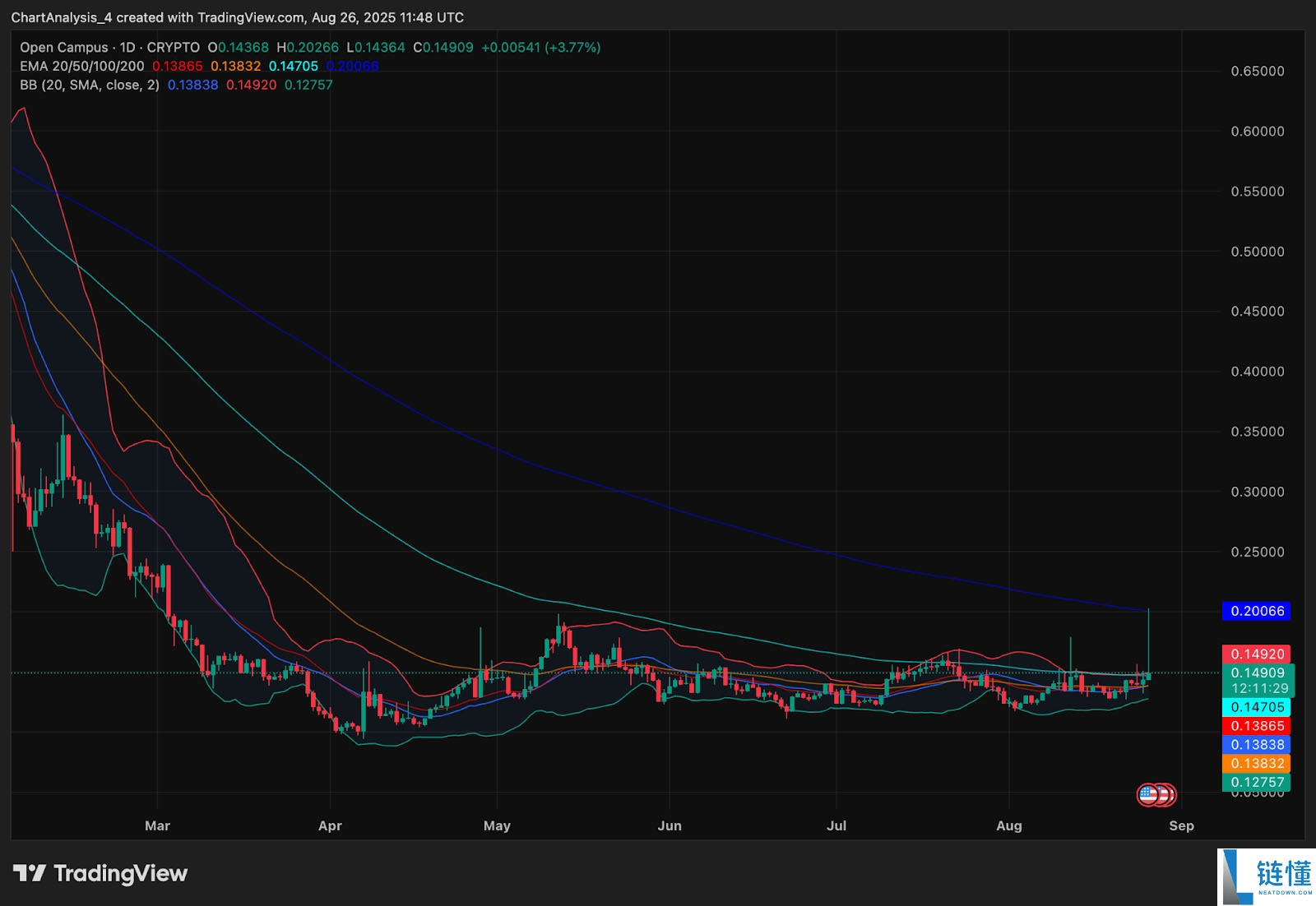This screenshot has height=906, width=1316.
Task: Click the 链懂 watermark logo
Action: (x=1266, y=876)
